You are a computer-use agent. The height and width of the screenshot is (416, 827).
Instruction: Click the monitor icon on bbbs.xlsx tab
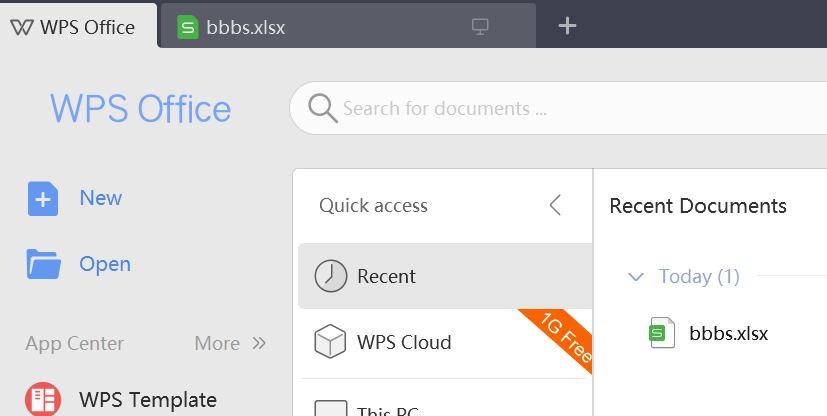(480, 26)
